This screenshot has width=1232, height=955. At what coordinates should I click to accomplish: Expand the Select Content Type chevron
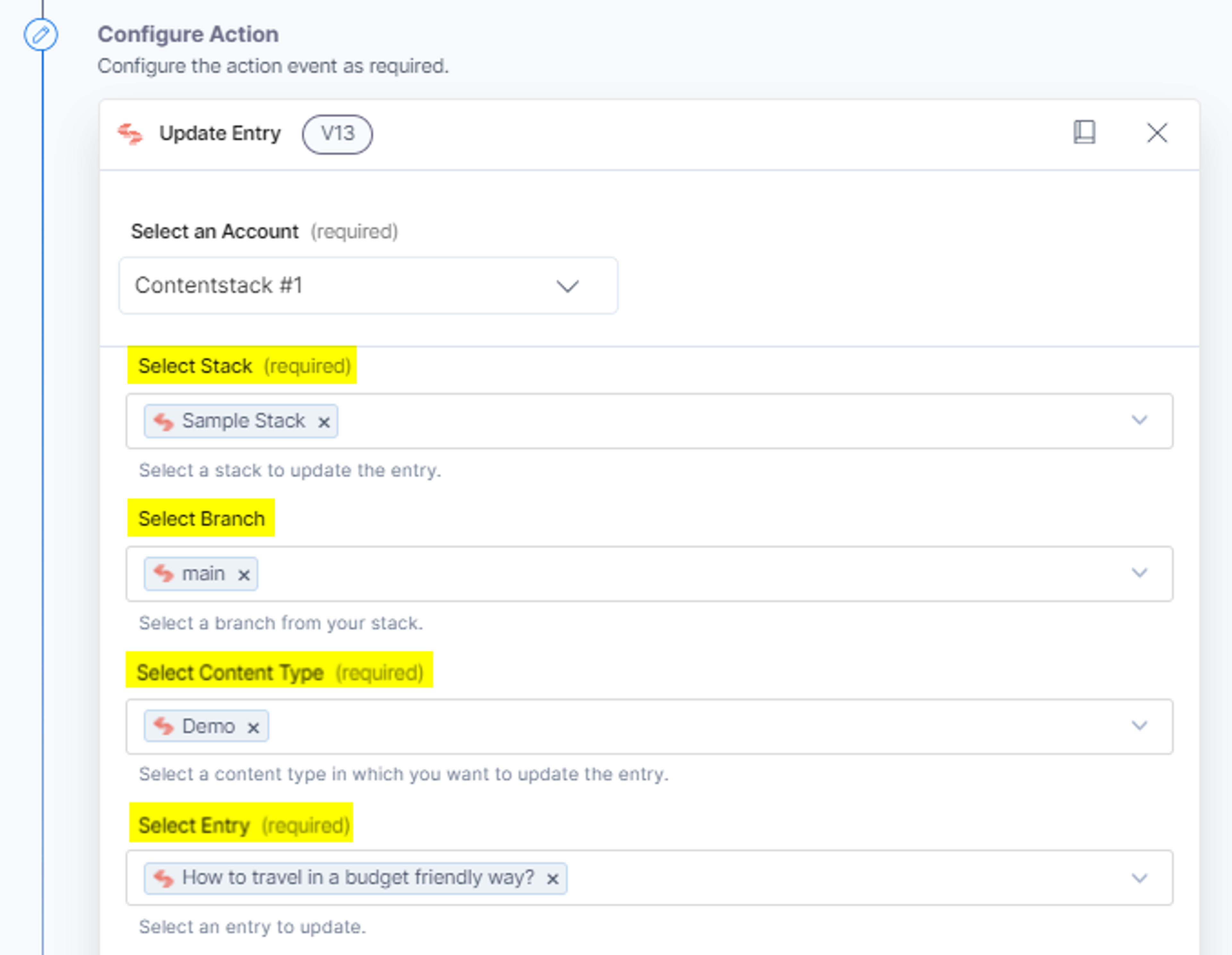tap(1140, 725)
